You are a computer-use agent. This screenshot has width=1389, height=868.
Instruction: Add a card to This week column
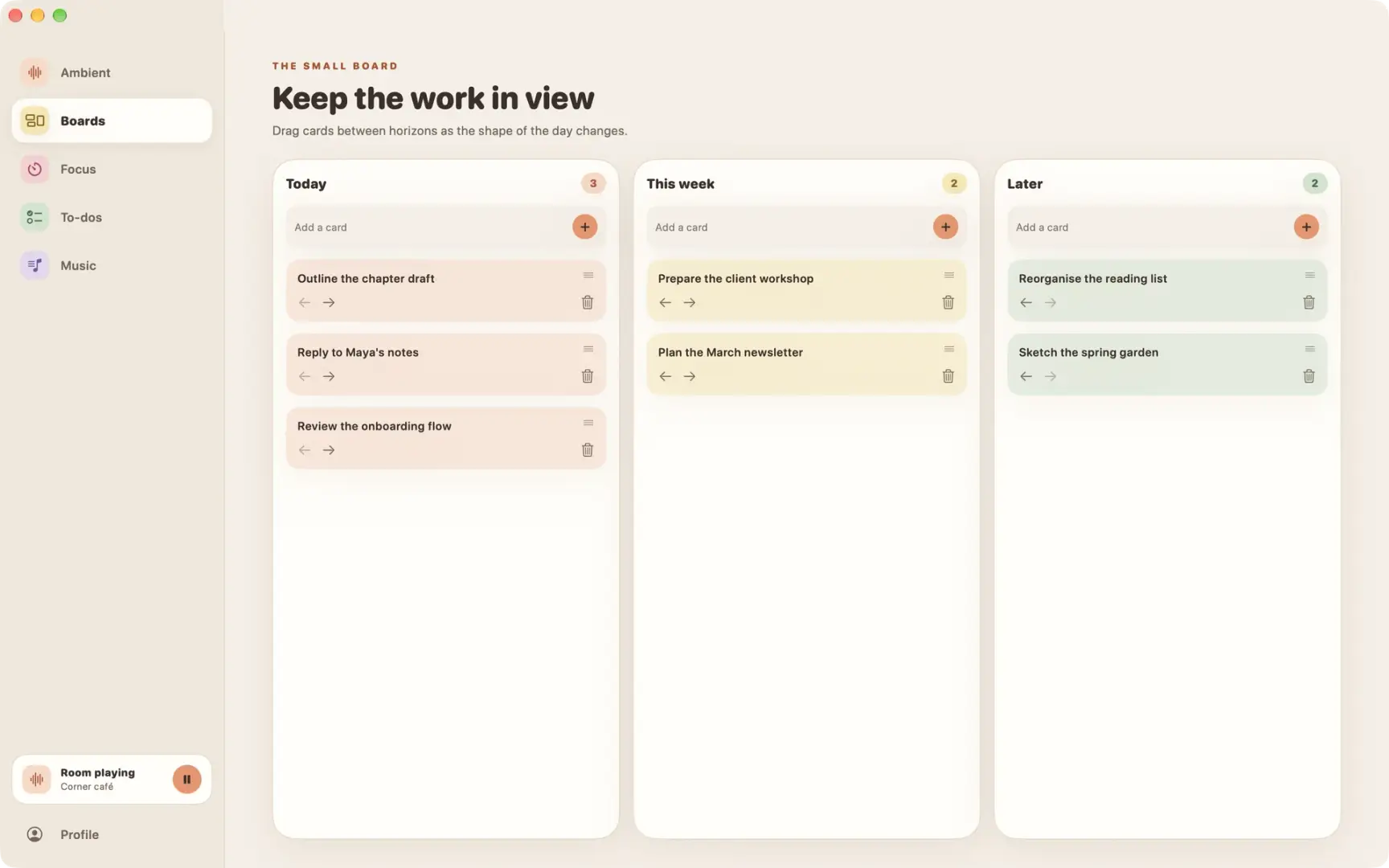[x=945, y=227]
